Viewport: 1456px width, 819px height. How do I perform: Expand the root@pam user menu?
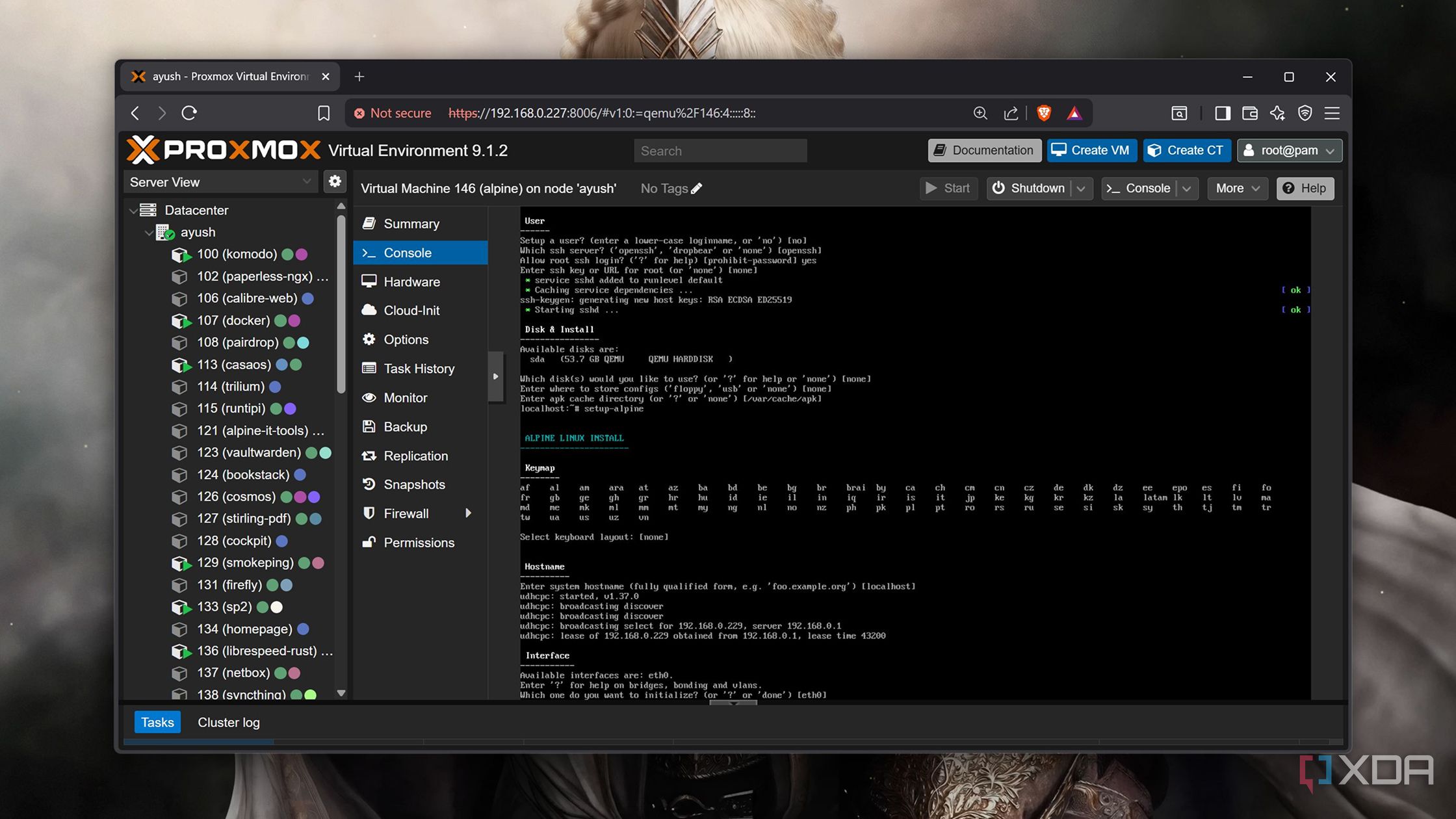pyautogui.click(x=1289, y=150)
